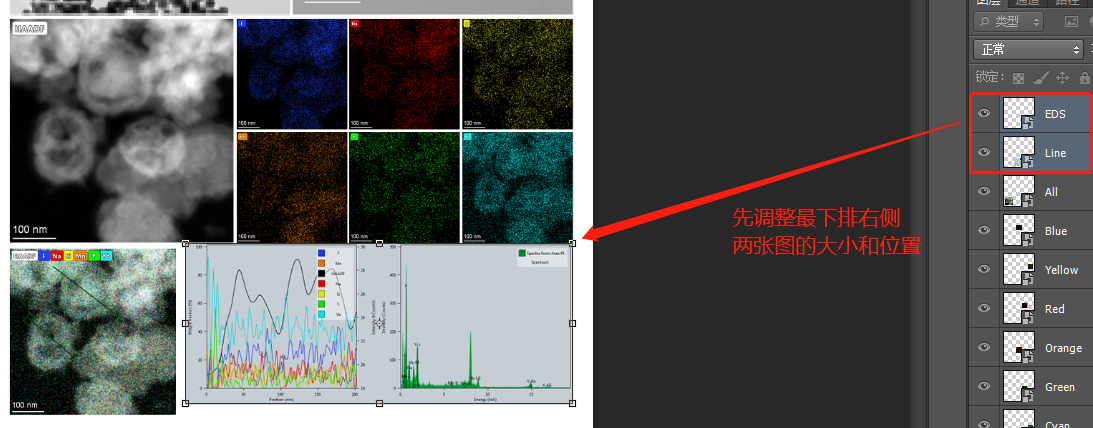Click the blue F element map

pos(292,73)
